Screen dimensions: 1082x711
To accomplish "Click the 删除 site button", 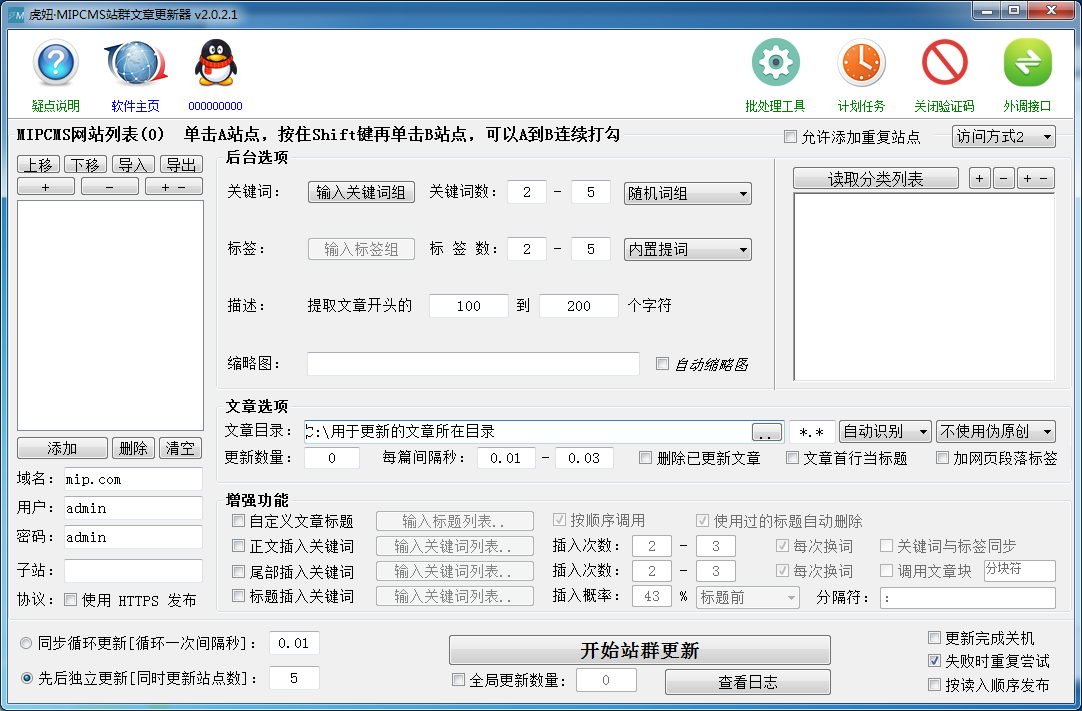I will tap(133, 448).
